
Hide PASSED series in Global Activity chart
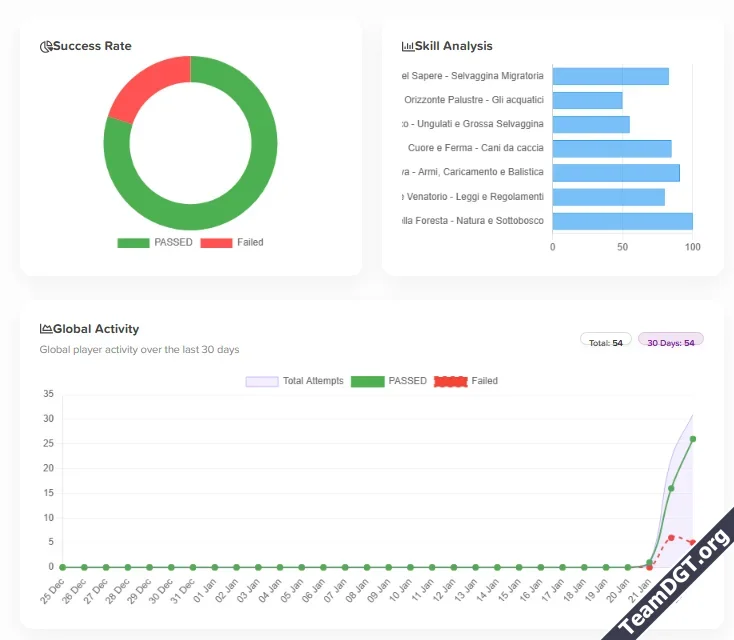point(389,381)
